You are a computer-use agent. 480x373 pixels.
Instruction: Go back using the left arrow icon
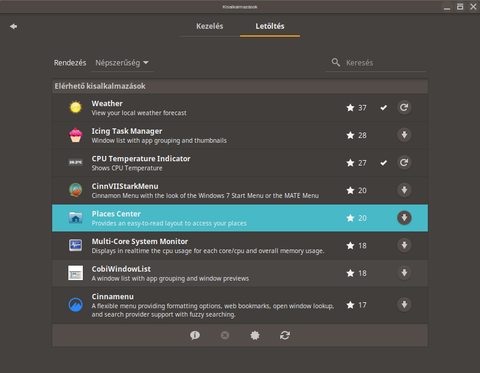13,26
